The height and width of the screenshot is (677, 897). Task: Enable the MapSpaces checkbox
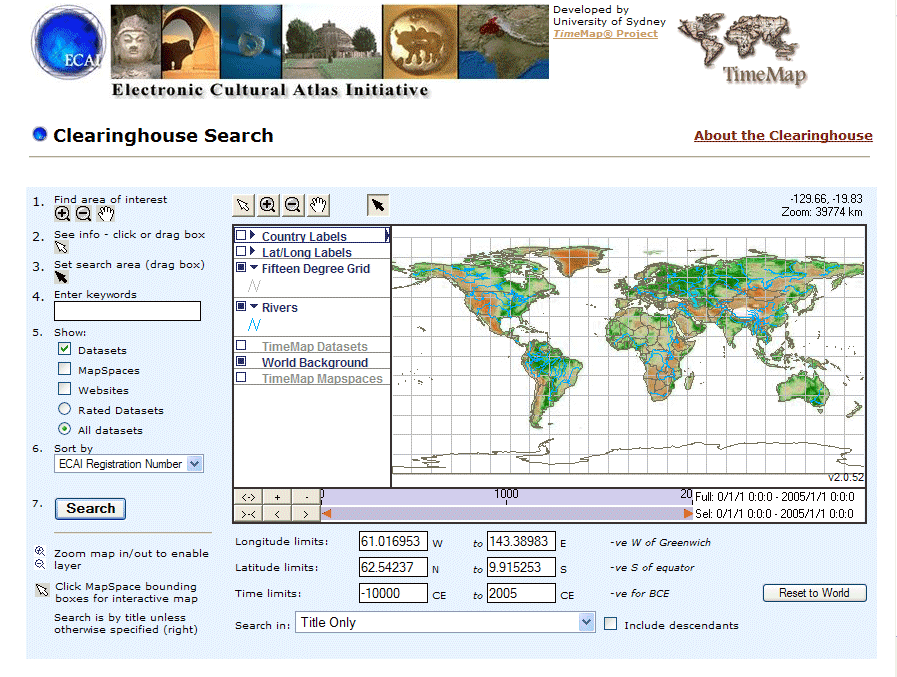(65, 369)
